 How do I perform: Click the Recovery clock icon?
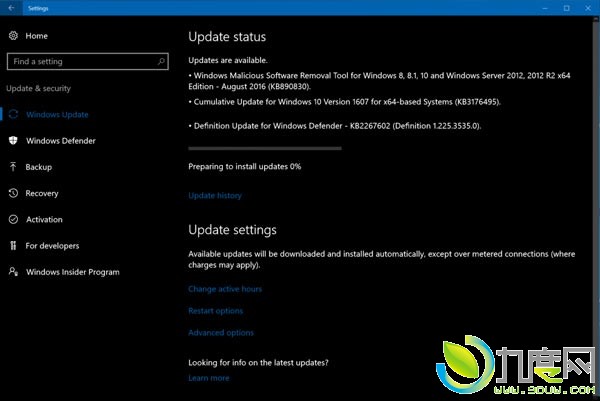[x=13, y=193]
